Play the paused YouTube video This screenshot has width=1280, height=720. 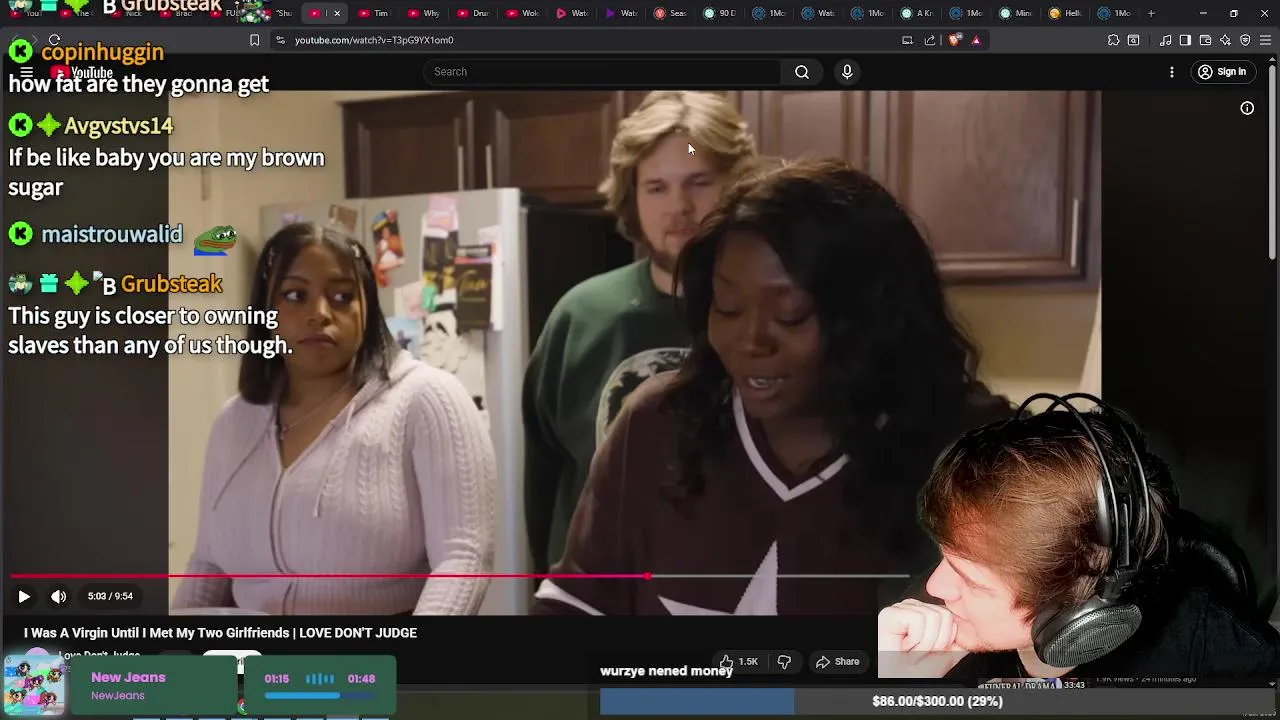click(24, 596)
